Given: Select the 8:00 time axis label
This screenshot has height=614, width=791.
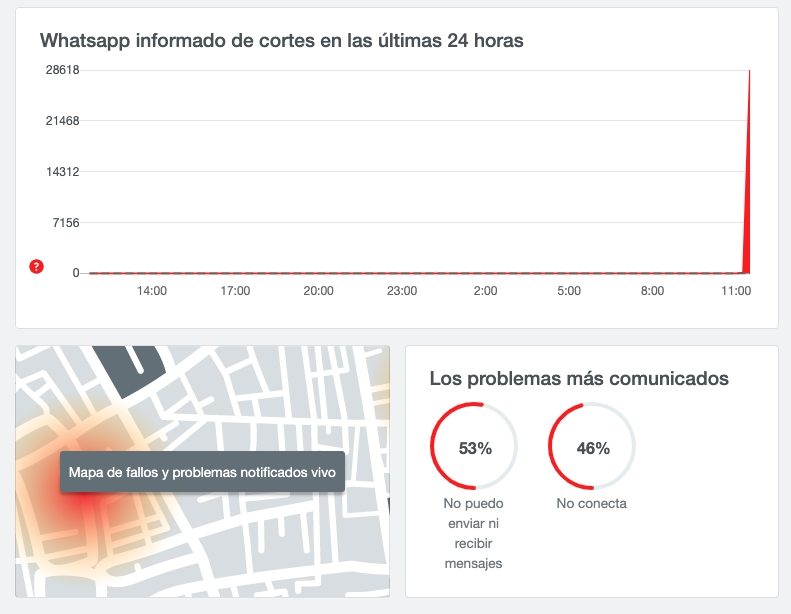Looking at the screenshot, I should click(x=652, y=291).
